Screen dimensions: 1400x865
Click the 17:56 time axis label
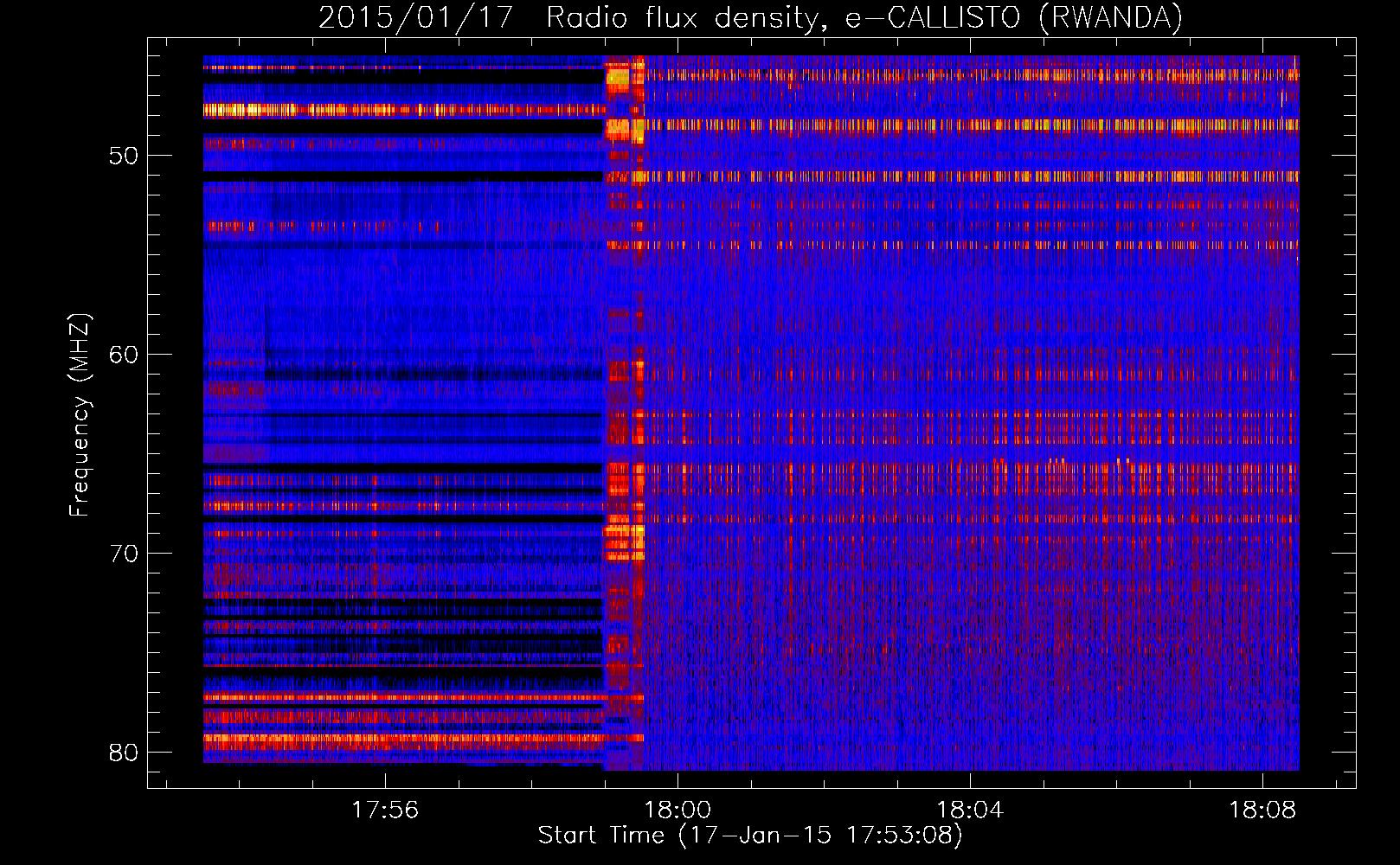[384, 810]
